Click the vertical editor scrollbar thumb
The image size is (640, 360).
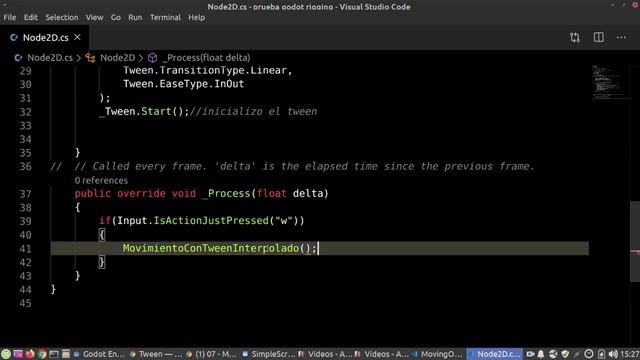635,241
